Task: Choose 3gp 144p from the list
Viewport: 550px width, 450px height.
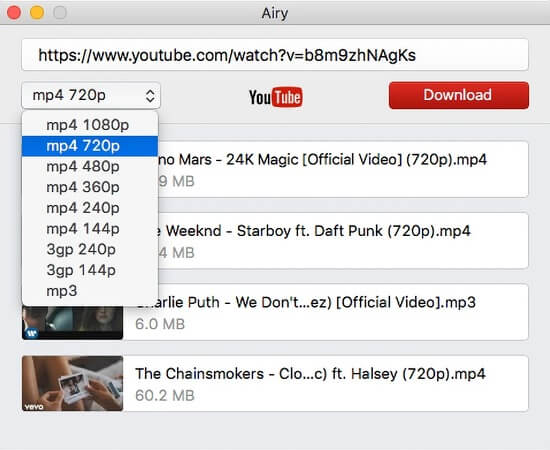Action: [90, 270]
